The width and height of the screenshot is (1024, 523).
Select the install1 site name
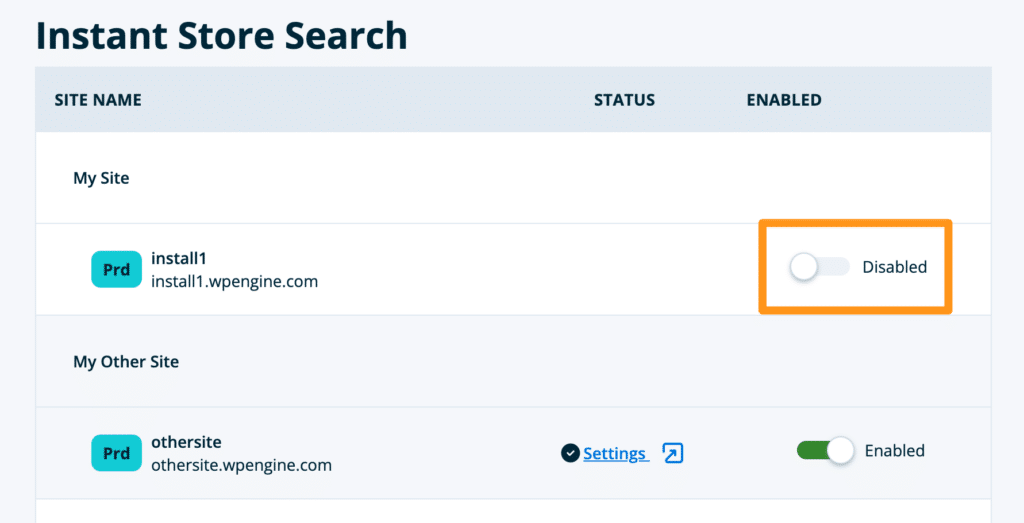[x=179, y=258]
